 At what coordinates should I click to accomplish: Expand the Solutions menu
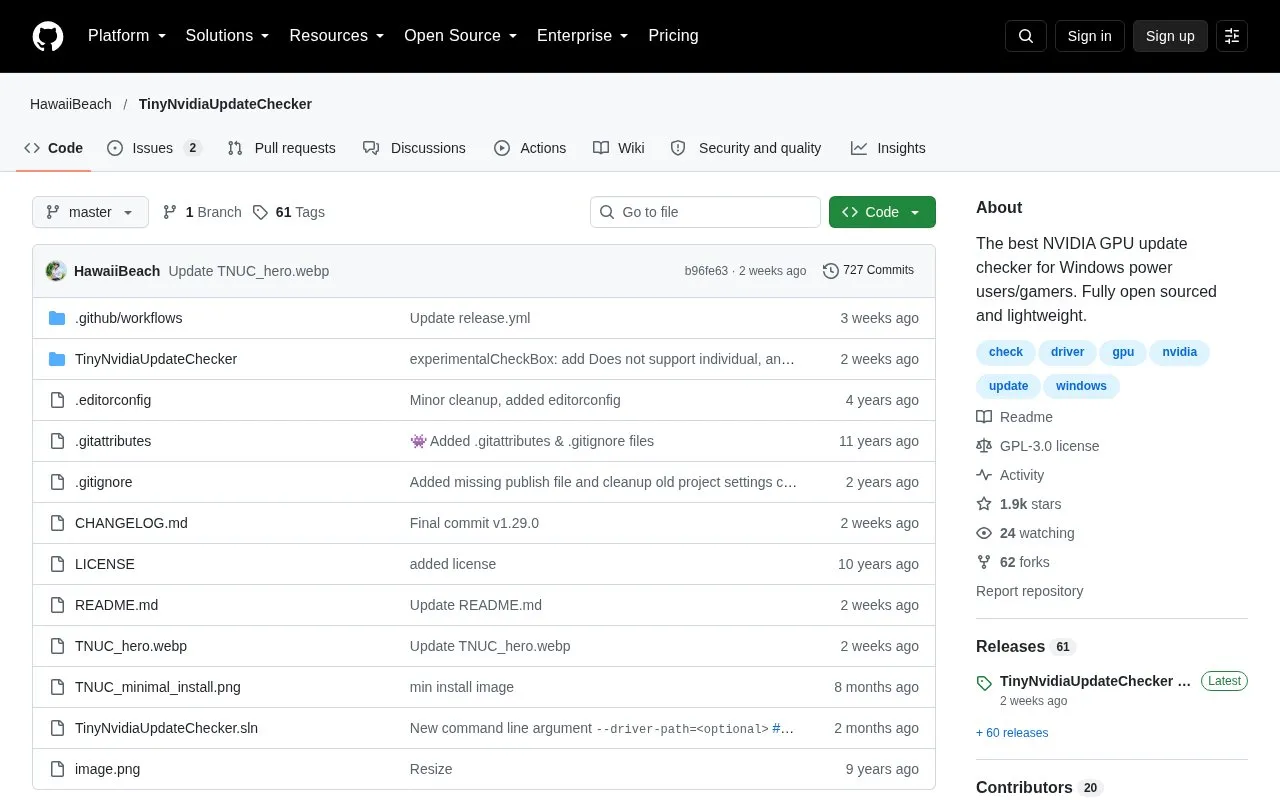point(228,36)
